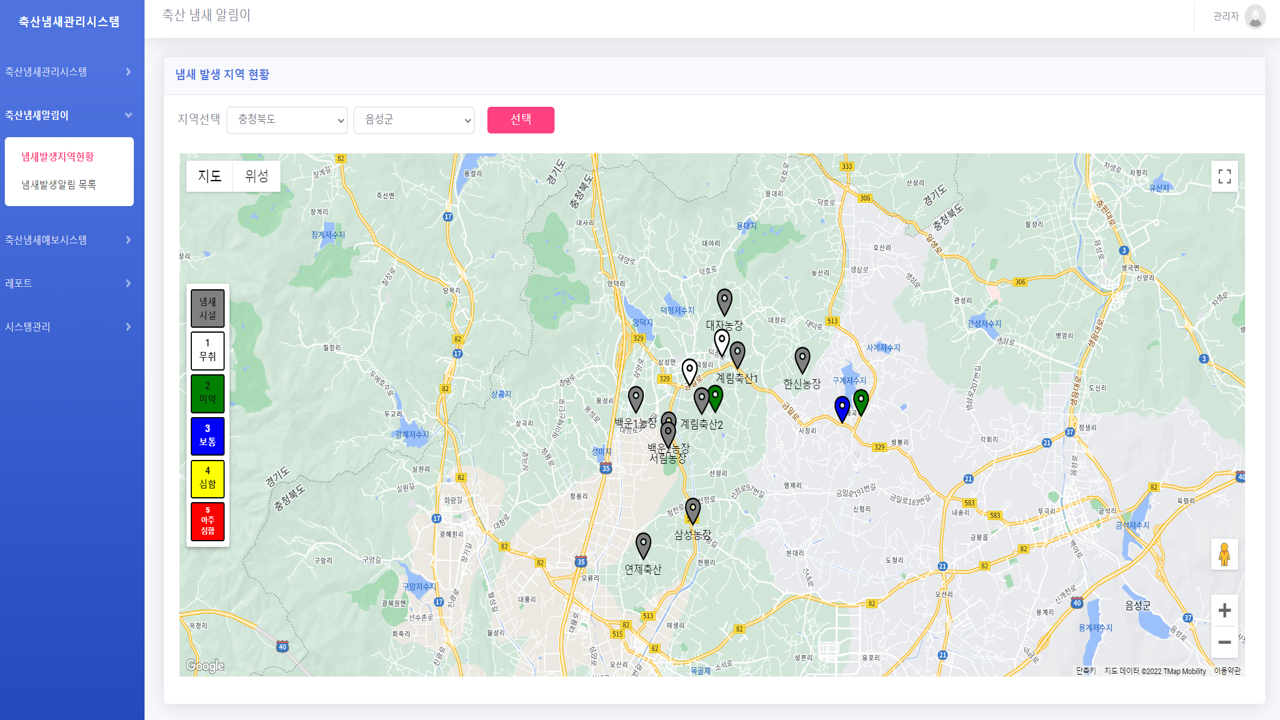The width and height of the screenshot is (1280, 720).
Task: Click the admin user avatar
Action: click(x=1255, y=17)
